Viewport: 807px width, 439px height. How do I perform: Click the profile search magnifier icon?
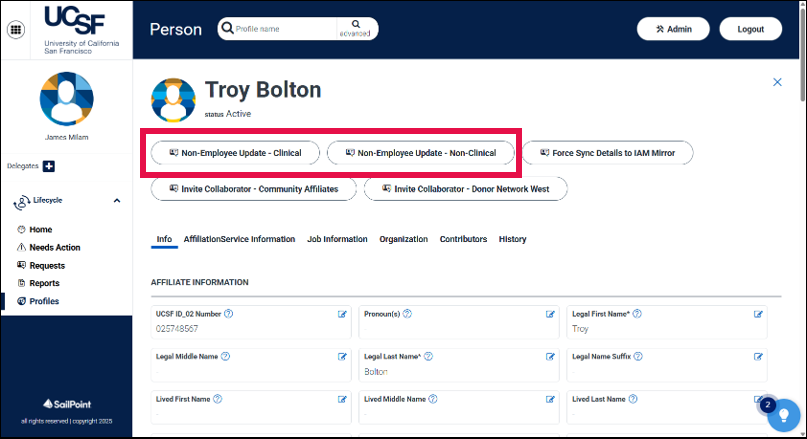(x=227, y=28)
